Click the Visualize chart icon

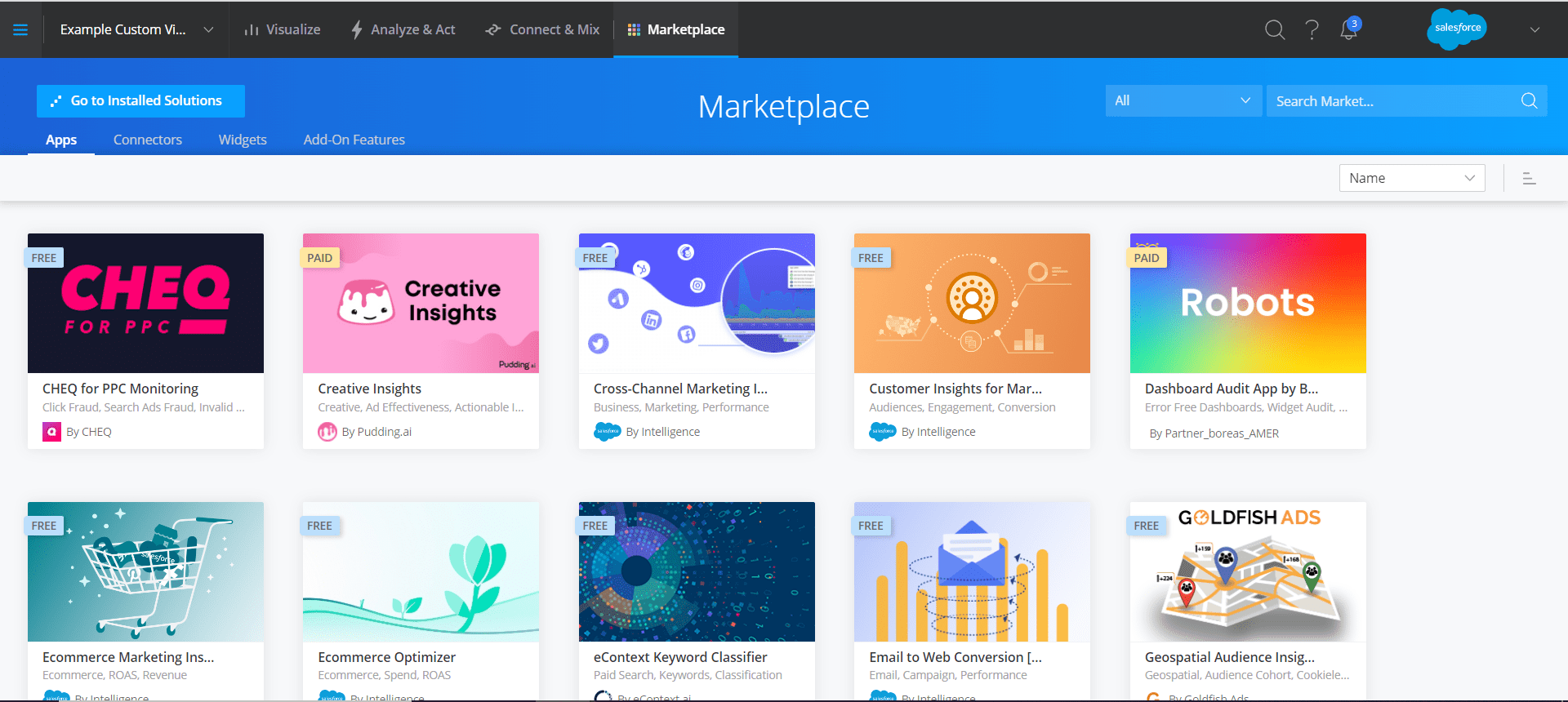(x=252, y=30)
